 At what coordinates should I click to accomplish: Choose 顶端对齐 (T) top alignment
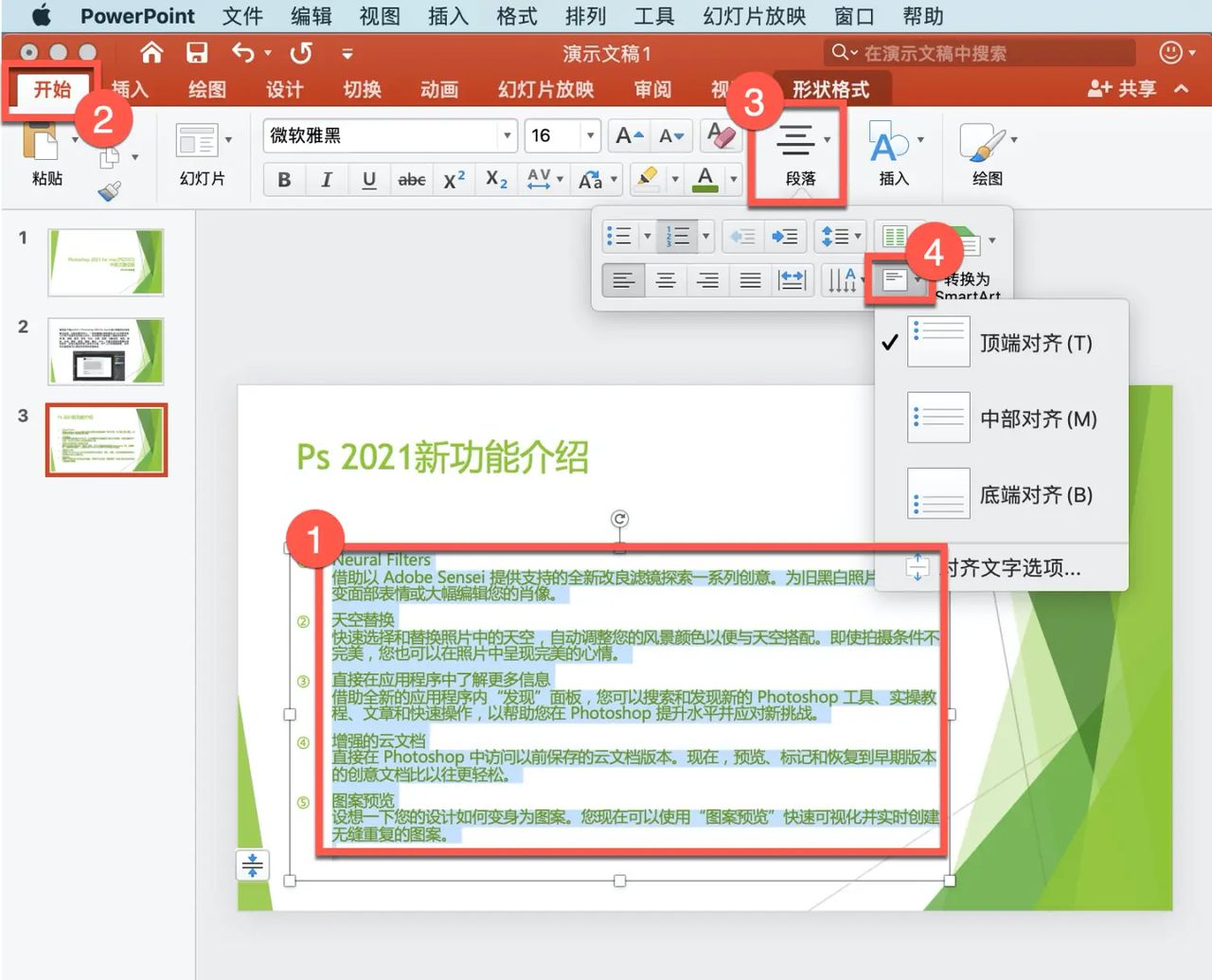point(1001,342)
